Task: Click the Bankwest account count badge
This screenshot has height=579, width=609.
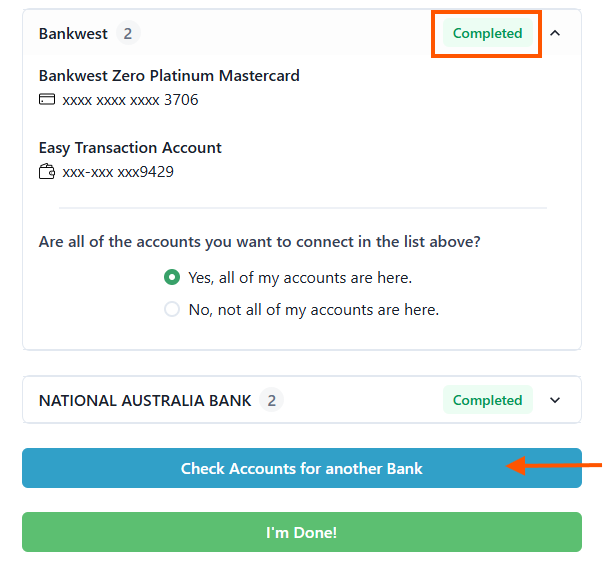Action: [127, 34]
